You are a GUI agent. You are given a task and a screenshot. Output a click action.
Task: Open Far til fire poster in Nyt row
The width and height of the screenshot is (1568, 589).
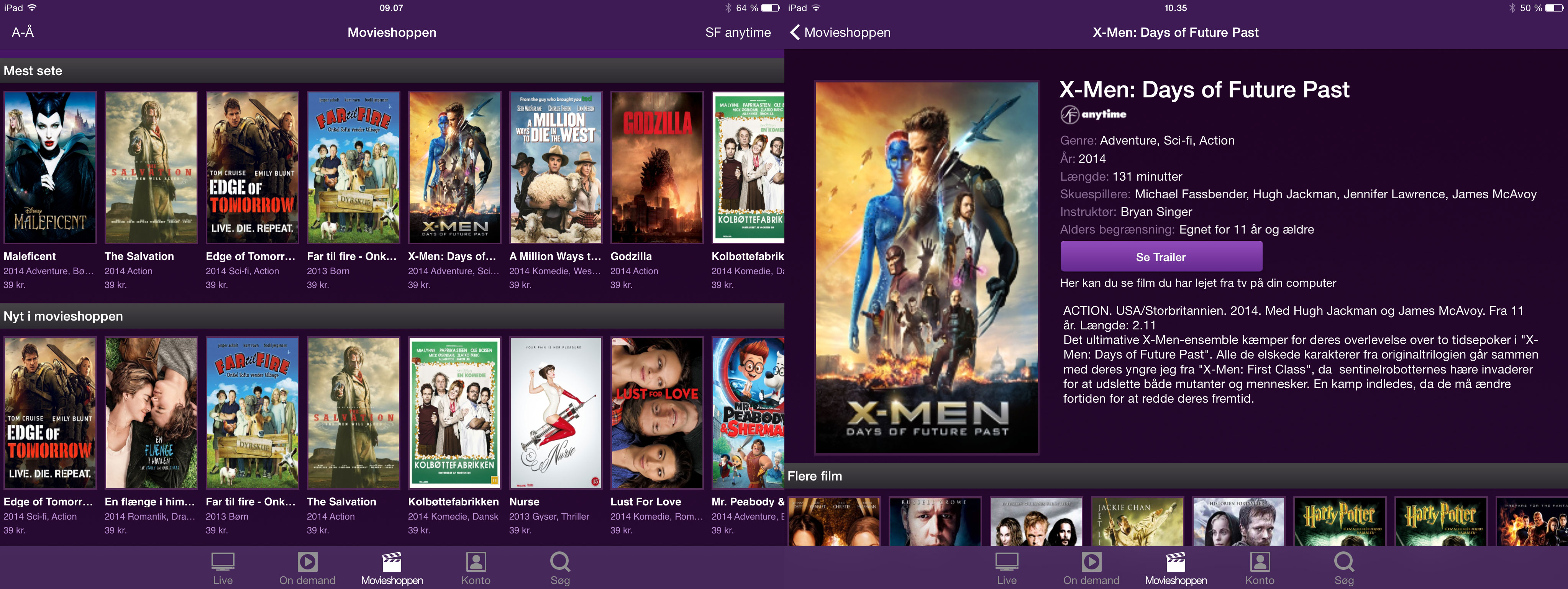(x=252, y=413)
